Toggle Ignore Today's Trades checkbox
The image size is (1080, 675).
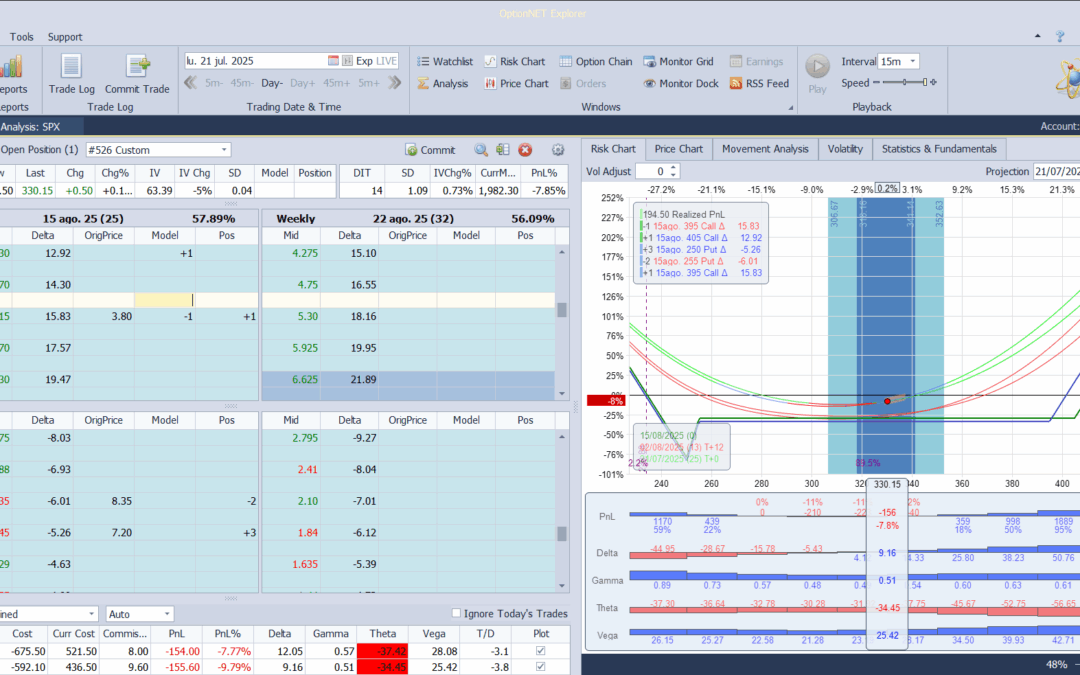[455, 613]
